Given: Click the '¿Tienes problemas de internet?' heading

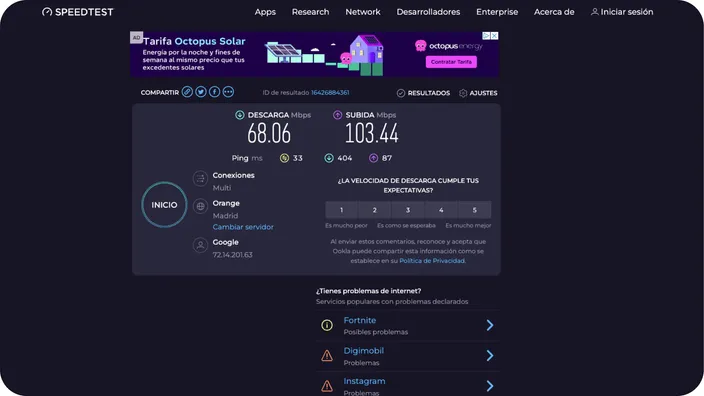Looking at the screenshot, I should [368, 291].
